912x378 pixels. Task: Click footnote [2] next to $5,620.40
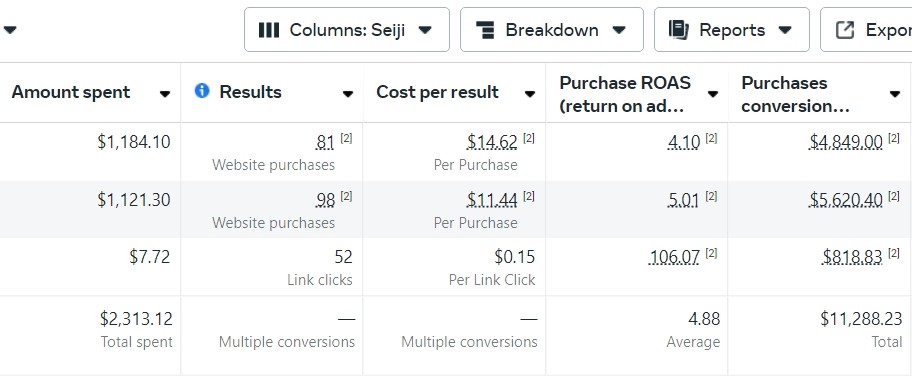pyautogui.click(x=894, y=197)
